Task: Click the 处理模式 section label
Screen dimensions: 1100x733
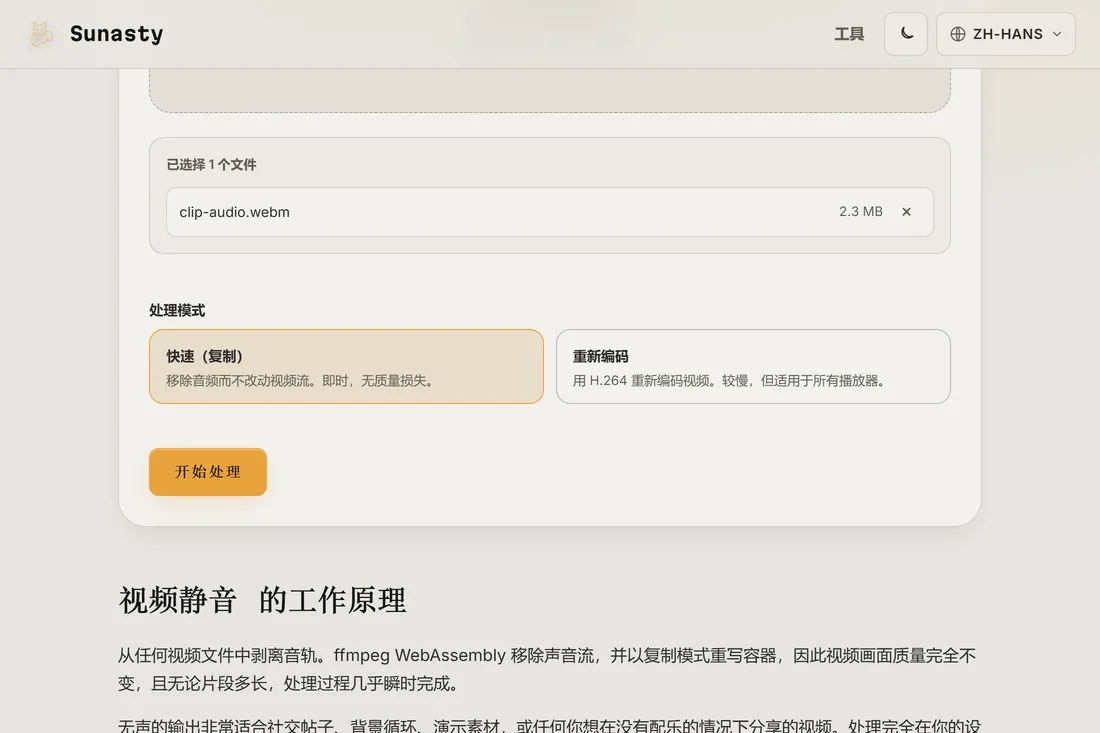Action: (x=177, y=310)
